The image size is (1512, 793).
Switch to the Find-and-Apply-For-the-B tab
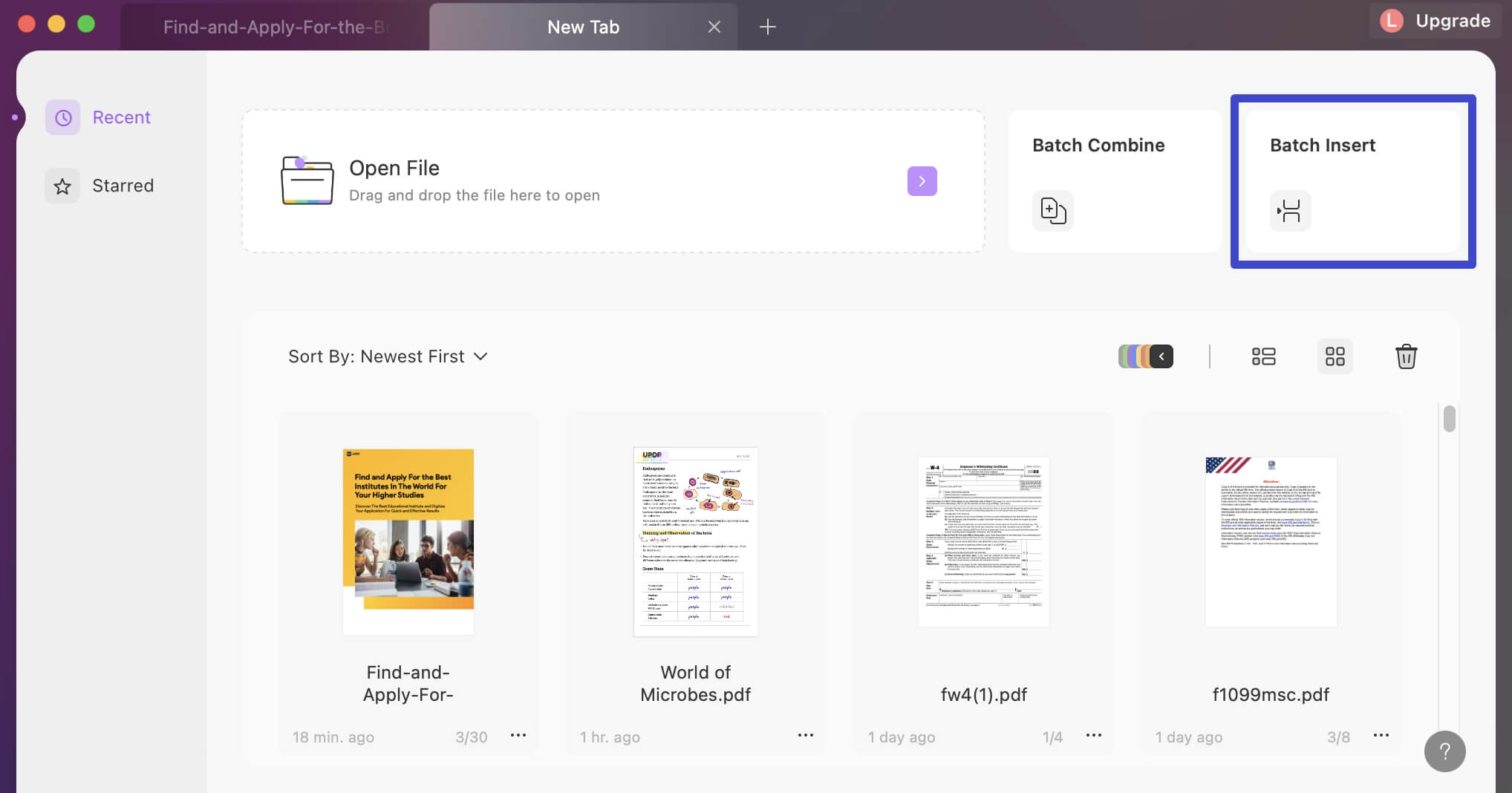(276, 27)
